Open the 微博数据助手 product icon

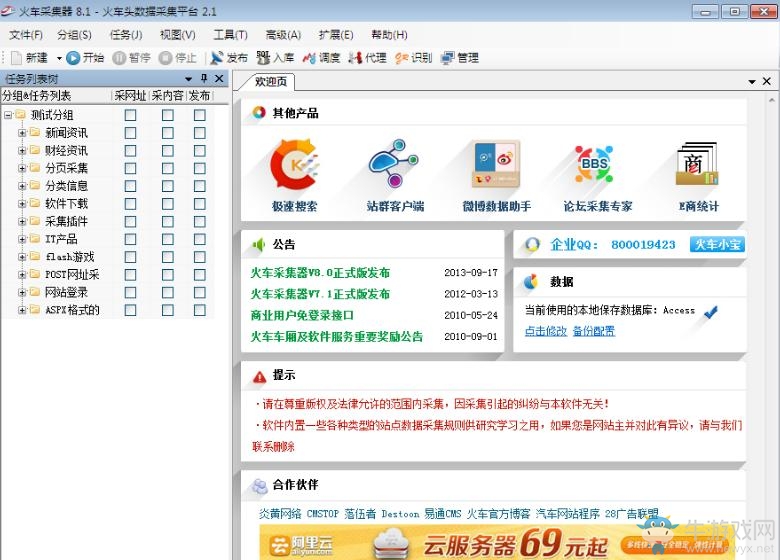pyautogui.click(x=496, y=164)
